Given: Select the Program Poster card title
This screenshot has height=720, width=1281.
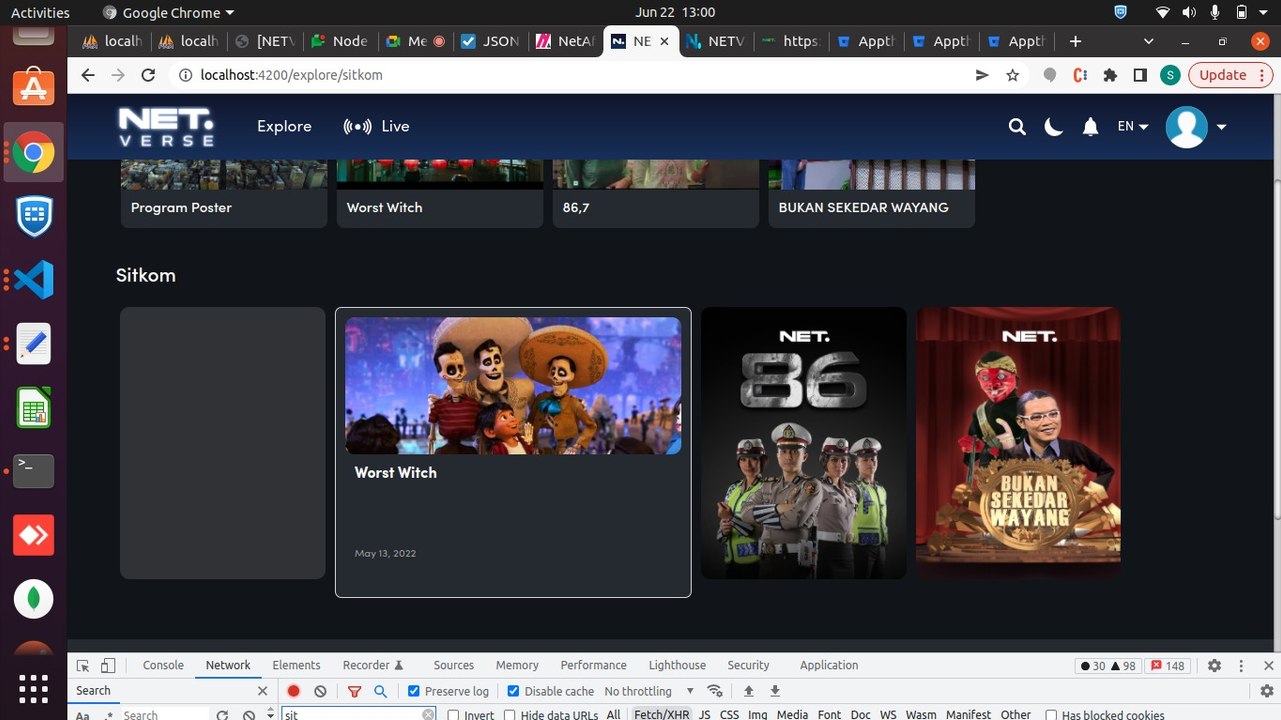Looking at the screenshot, I should [x=181, y=207].
